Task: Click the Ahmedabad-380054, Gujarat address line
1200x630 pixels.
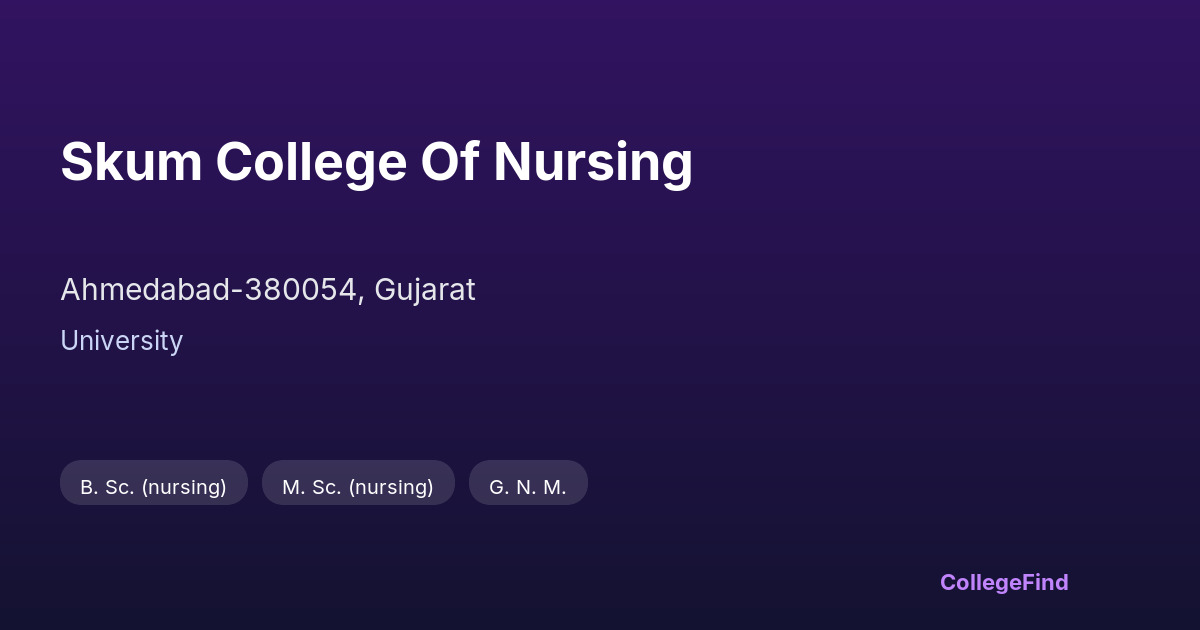Action: (268, 290)
